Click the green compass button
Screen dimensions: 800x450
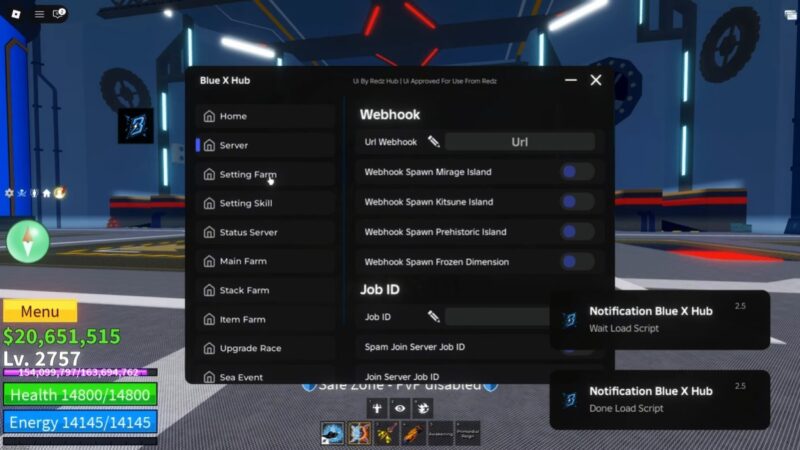pos(28,241)
